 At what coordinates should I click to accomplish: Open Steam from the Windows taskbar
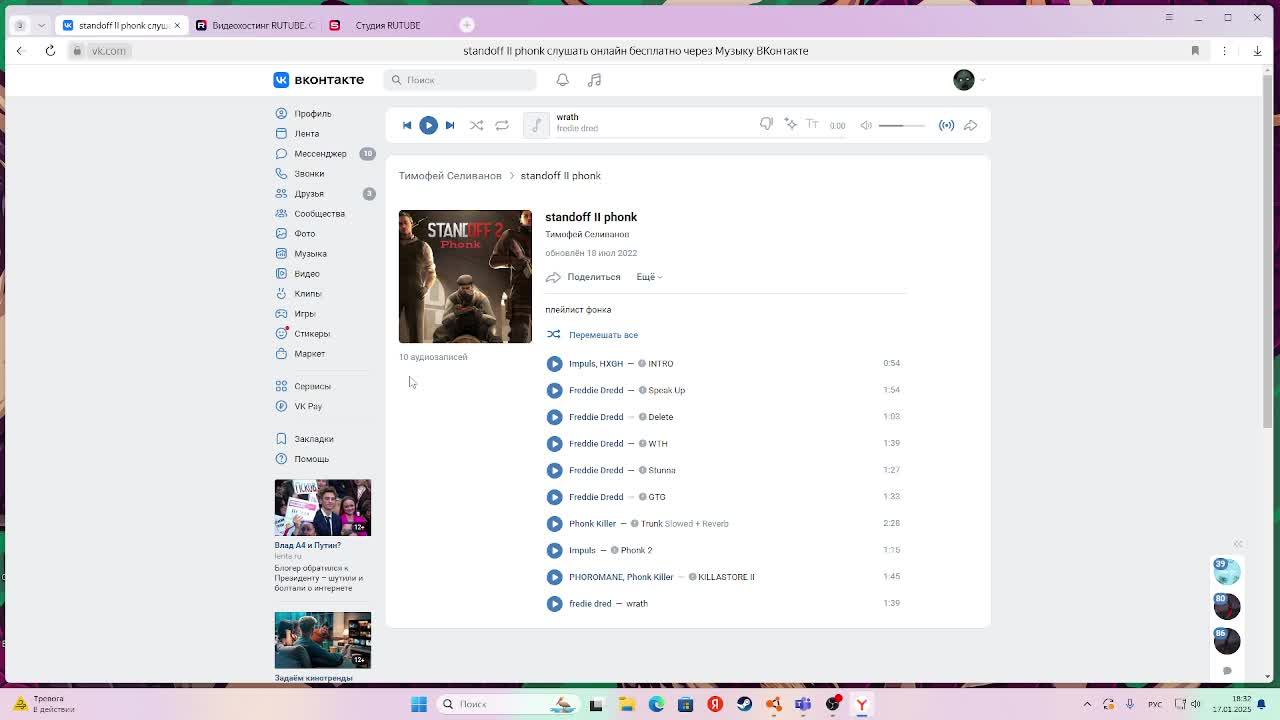744,704
